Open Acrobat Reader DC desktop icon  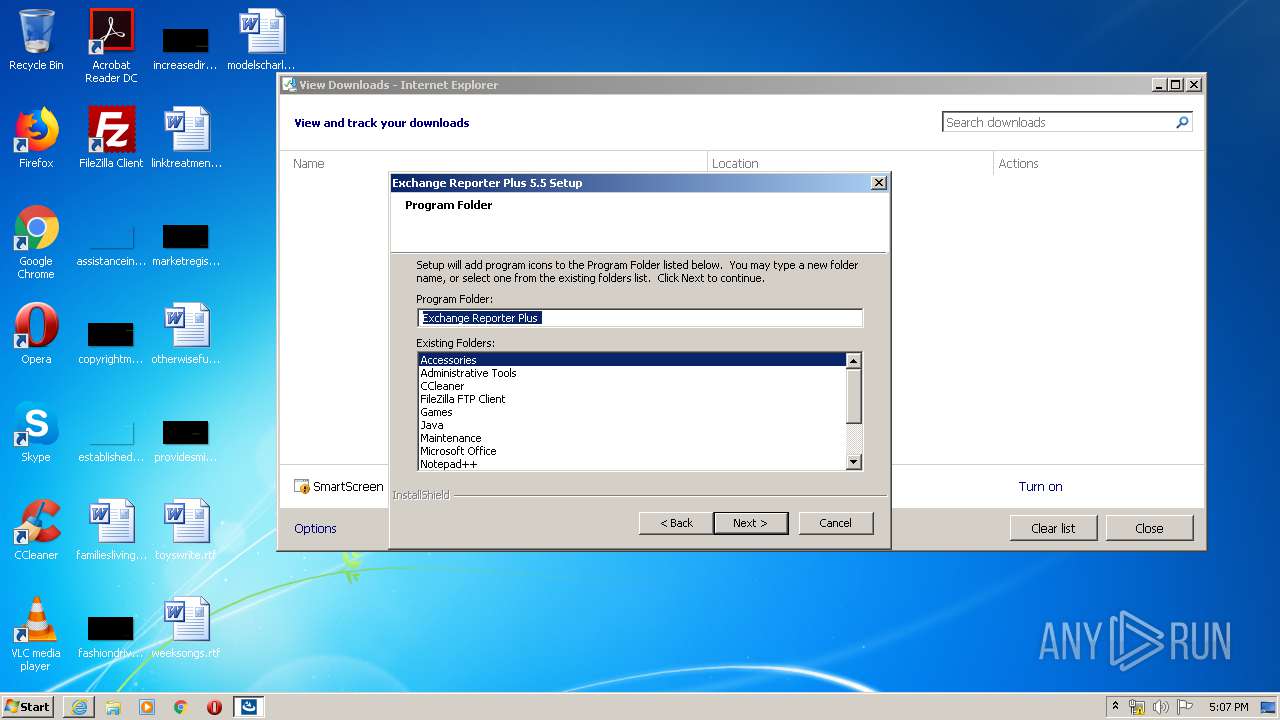pyautogui.click(x=111, y=46)
